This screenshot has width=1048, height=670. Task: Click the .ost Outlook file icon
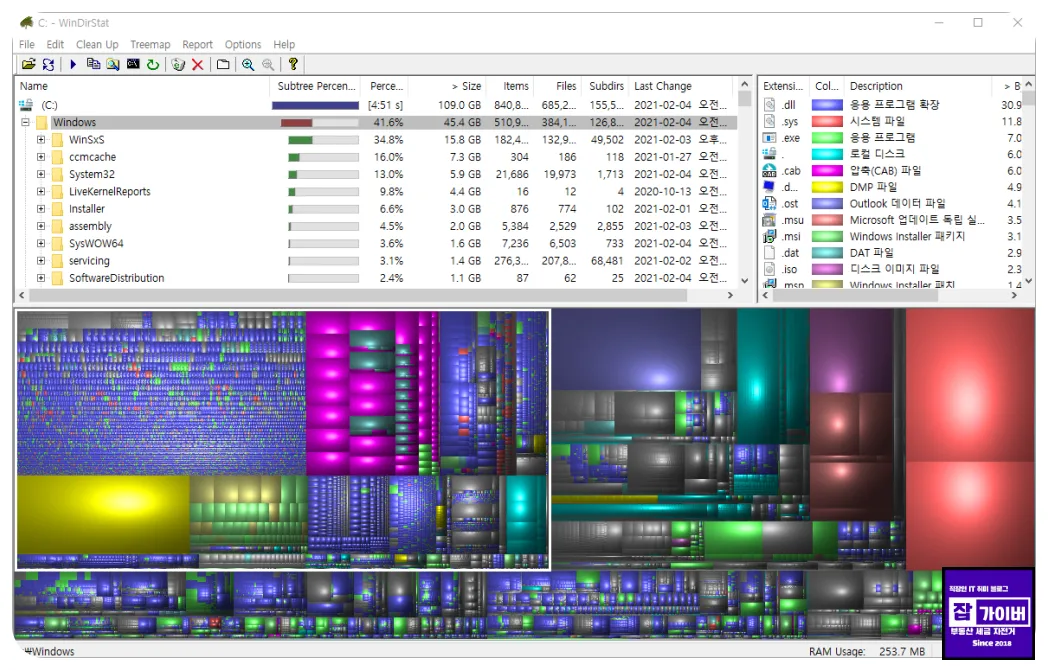[x=770, y=203]
